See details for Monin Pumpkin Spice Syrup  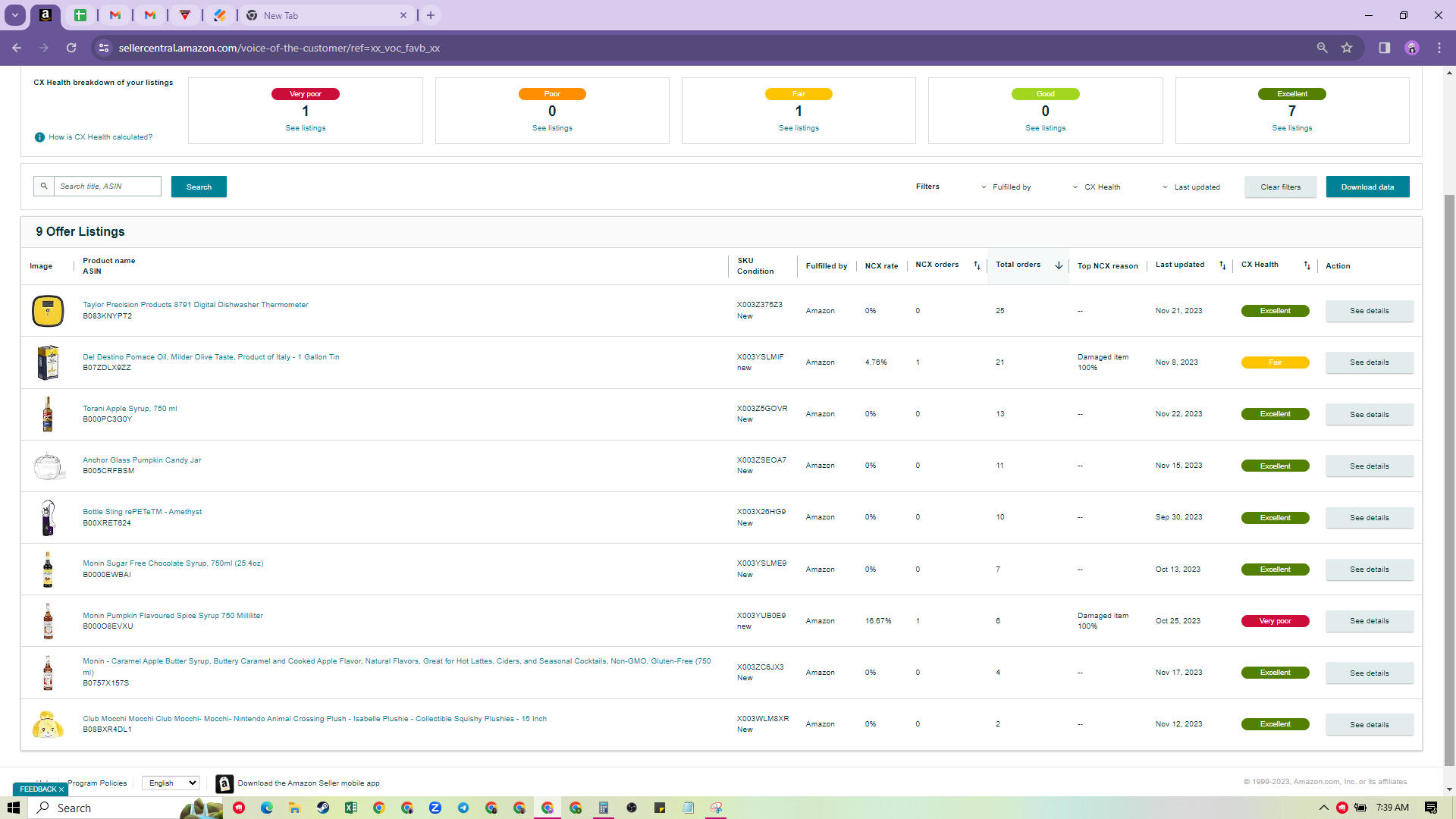(x=1369, y=621)
